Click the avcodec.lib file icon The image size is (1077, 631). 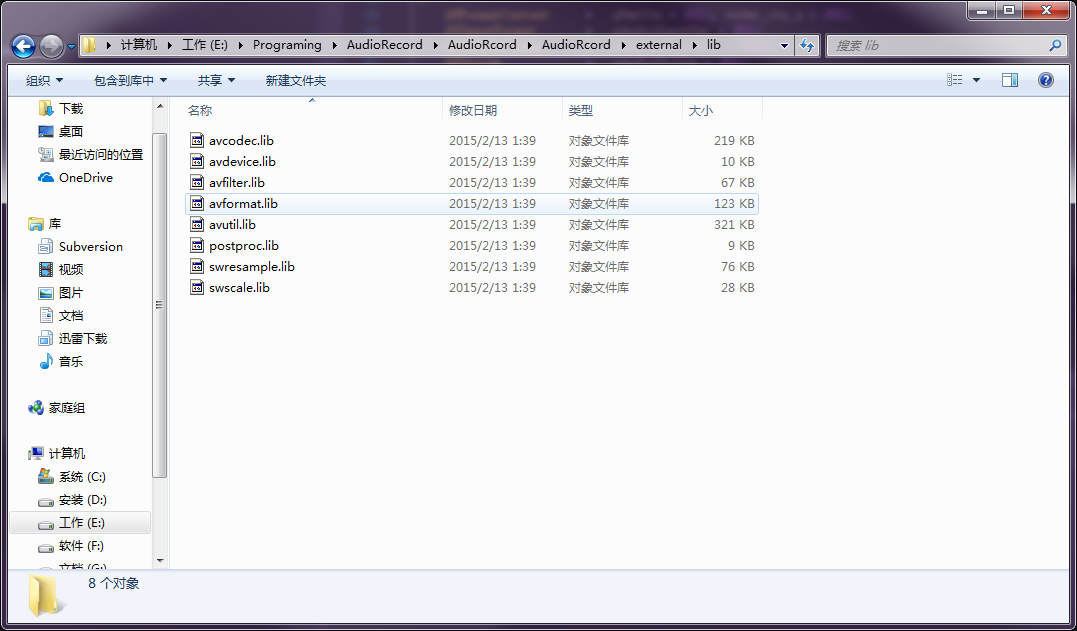197,141
